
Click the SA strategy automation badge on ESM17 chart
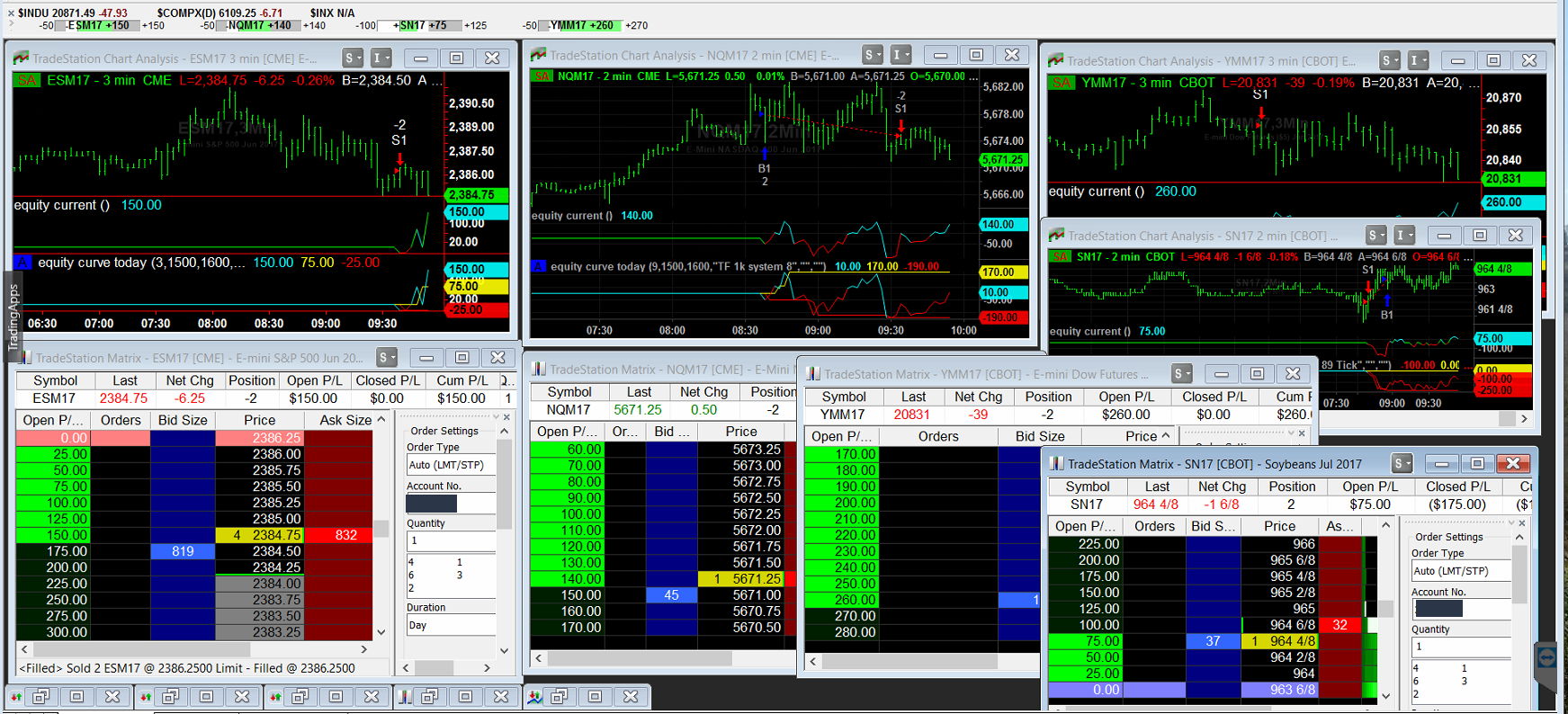(27, 80)
